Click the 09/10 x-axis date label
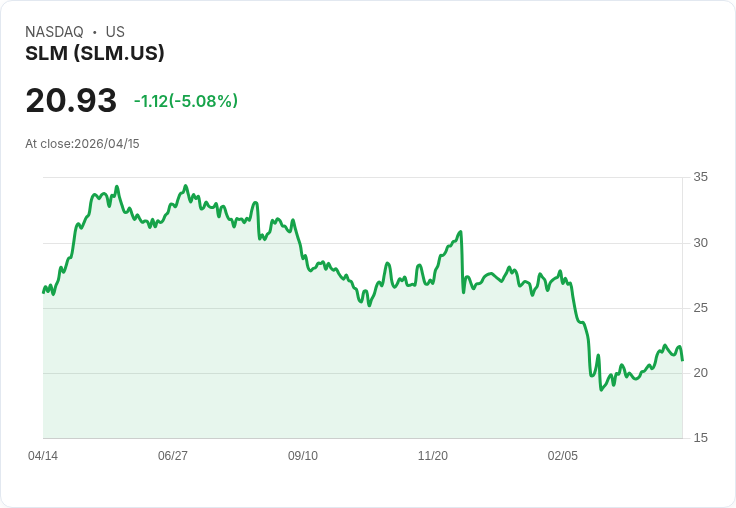 303,455
